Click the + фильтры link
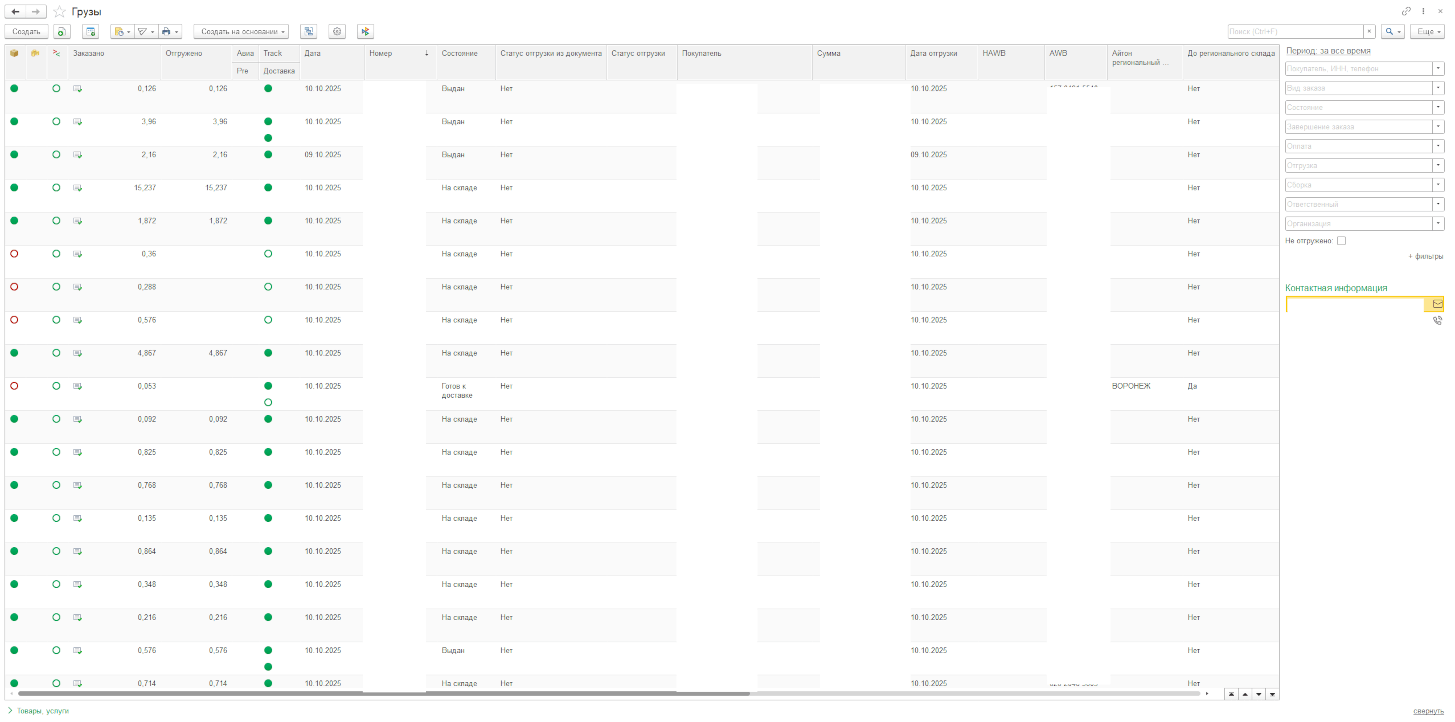Image resolution: width=1455 pixels, height=722 pixels. point(1425,257)
